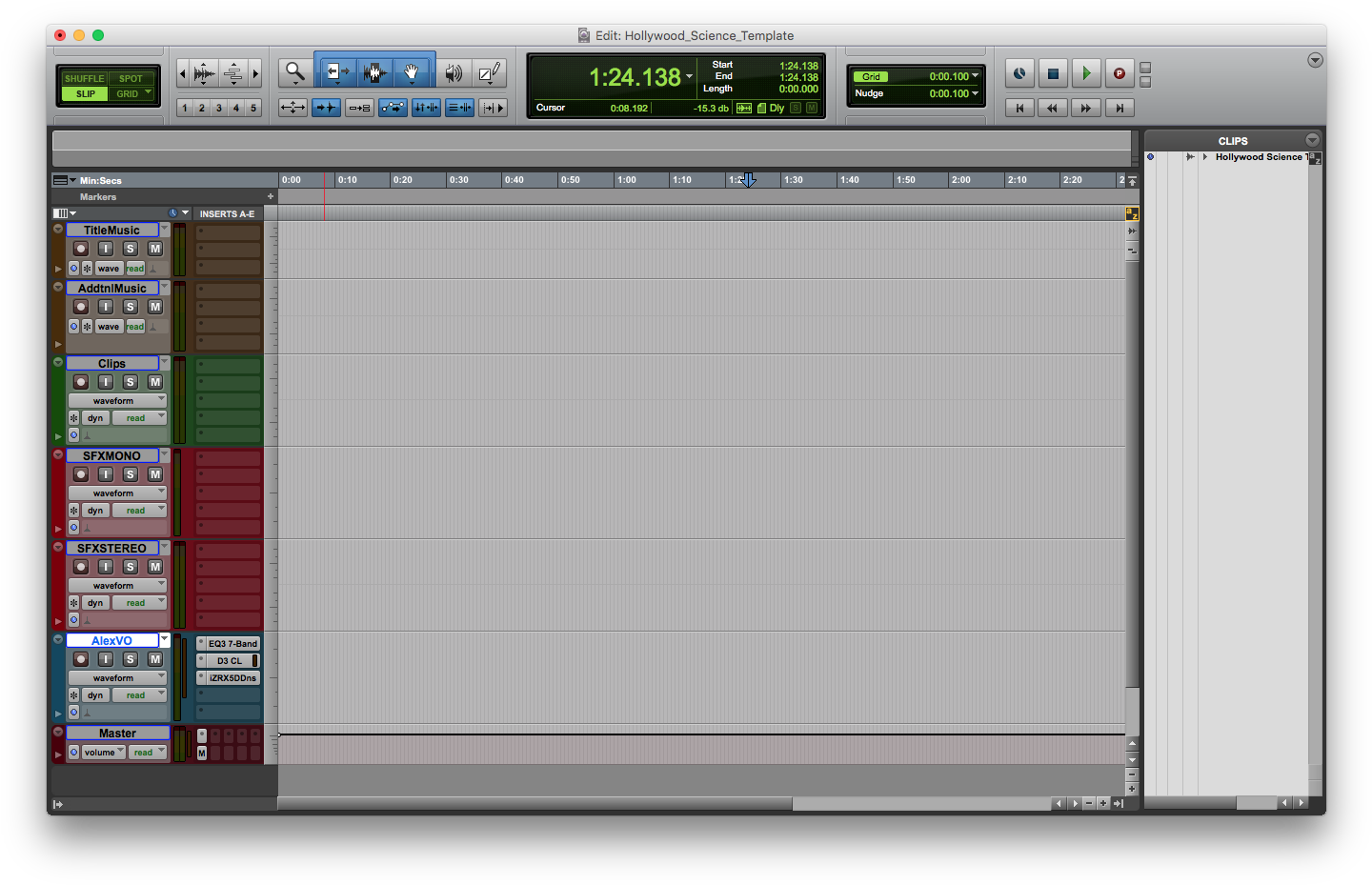The width and height of the screenshot is (1372, 885).
Task: Click the horizontal timeline scrollbar
Action: tap(535, 803)
